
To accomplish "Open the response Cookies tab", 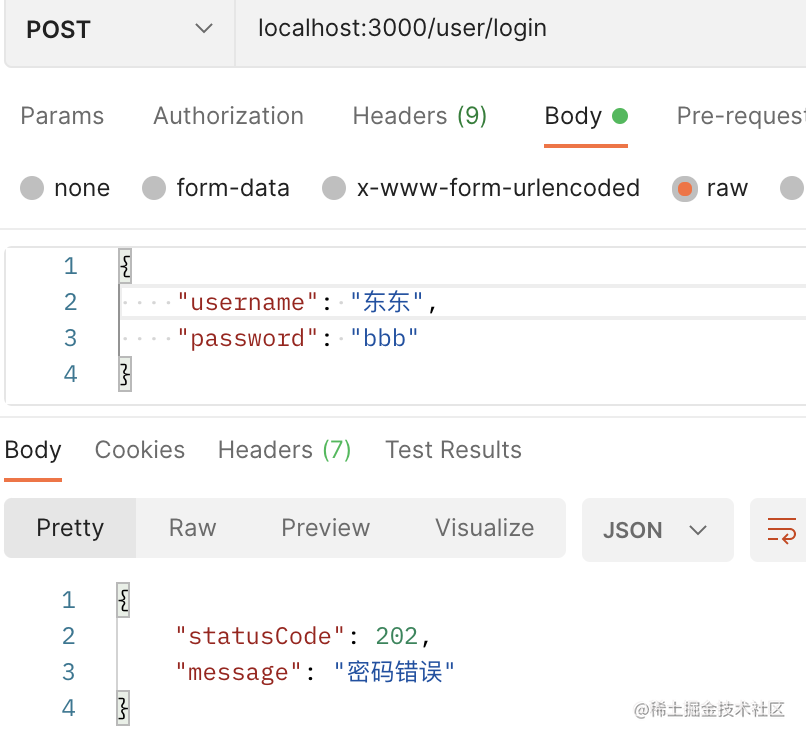I will point(139,450).
